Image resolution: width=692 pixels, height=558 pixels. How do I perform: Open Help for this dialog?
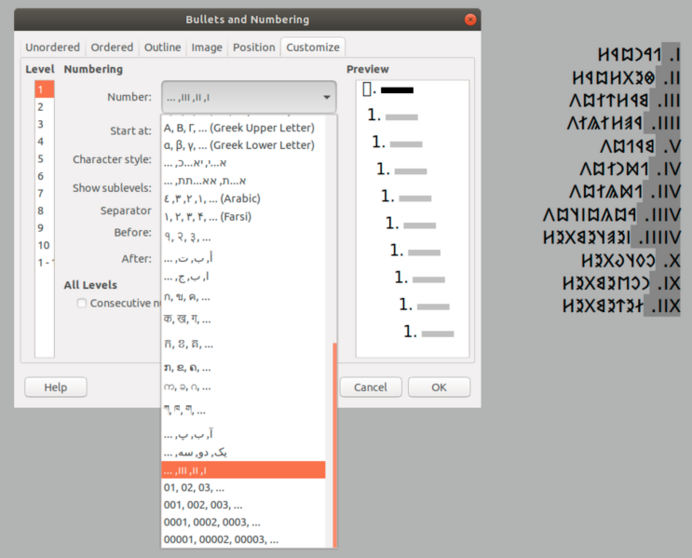[x=55, y=387]
